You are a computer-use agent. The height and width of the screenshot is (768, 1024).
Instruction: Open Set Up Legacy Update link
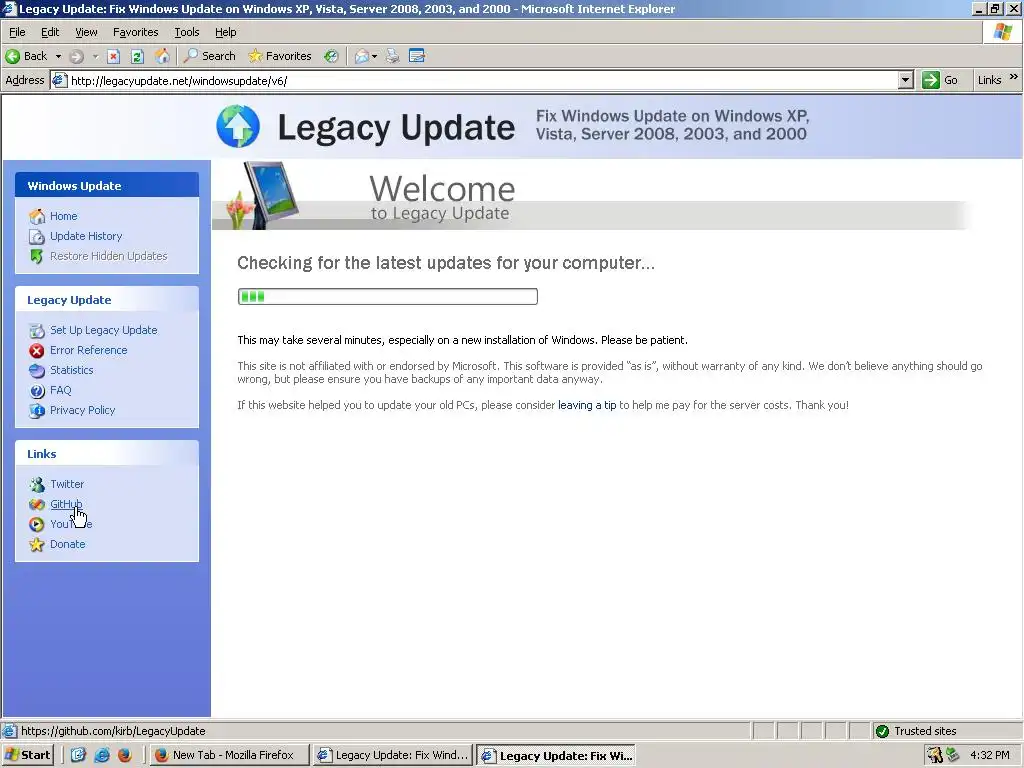(104, 330)
